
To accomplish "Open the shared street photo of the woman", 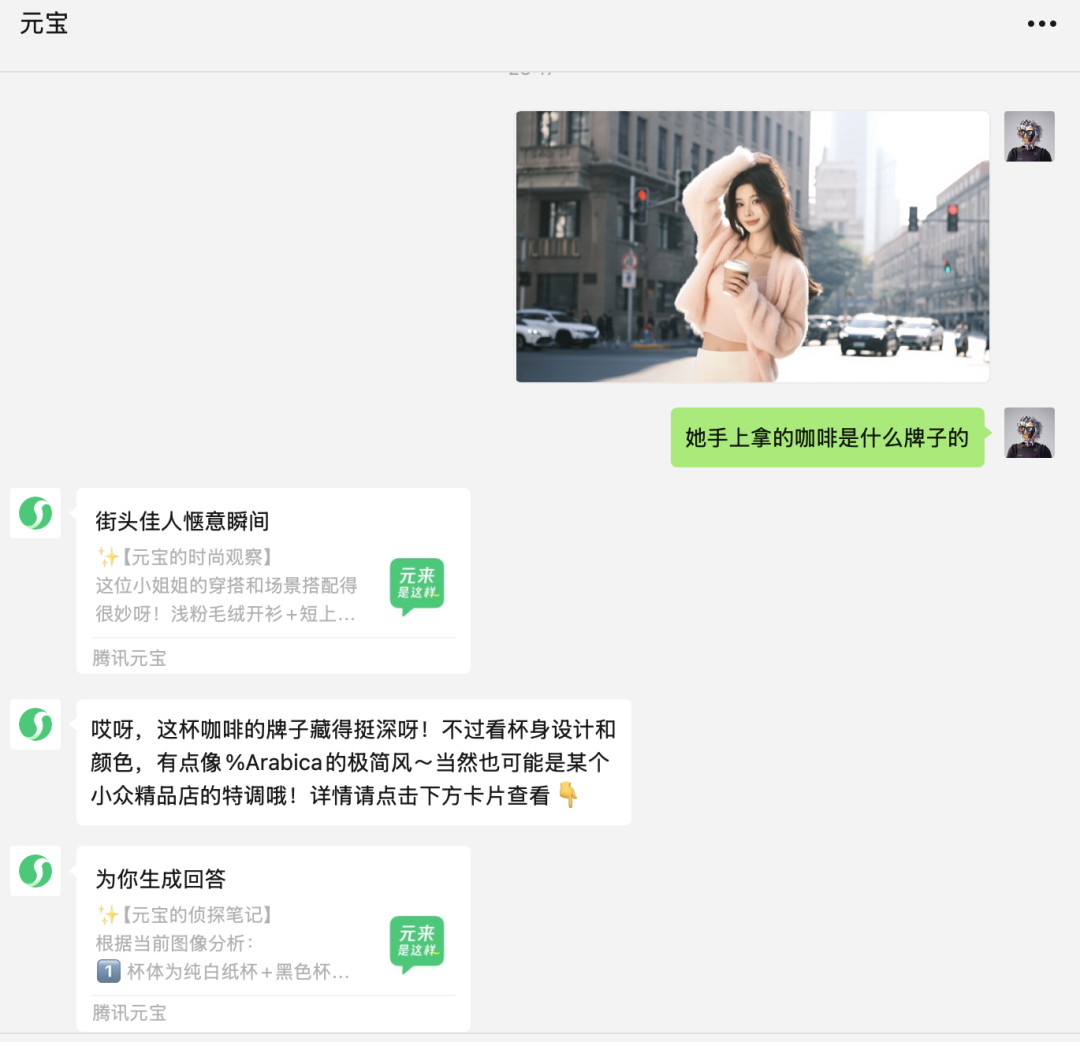I will pyautogui.click(x=753, y=247).
